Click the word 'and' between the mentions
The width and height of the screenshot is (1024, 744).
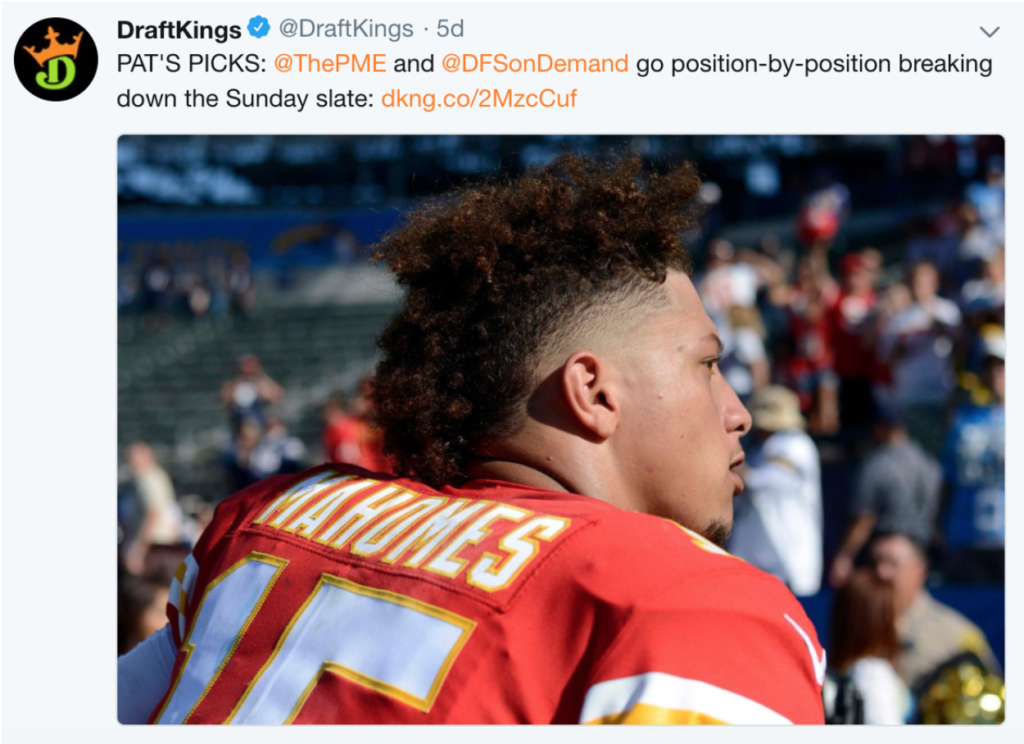click(x=413, y=64)
